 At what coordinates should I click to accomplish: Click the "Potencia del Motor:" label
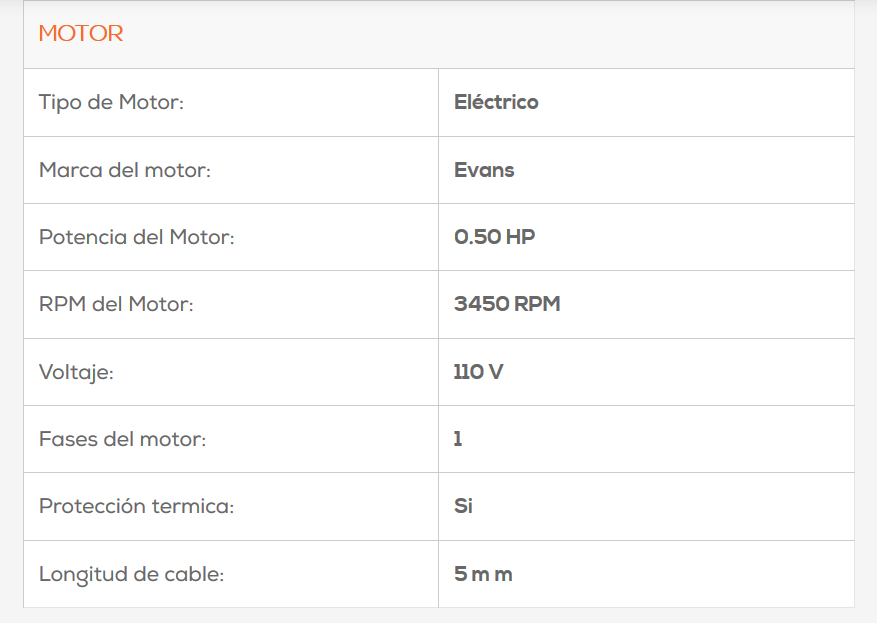pos(136,238)
